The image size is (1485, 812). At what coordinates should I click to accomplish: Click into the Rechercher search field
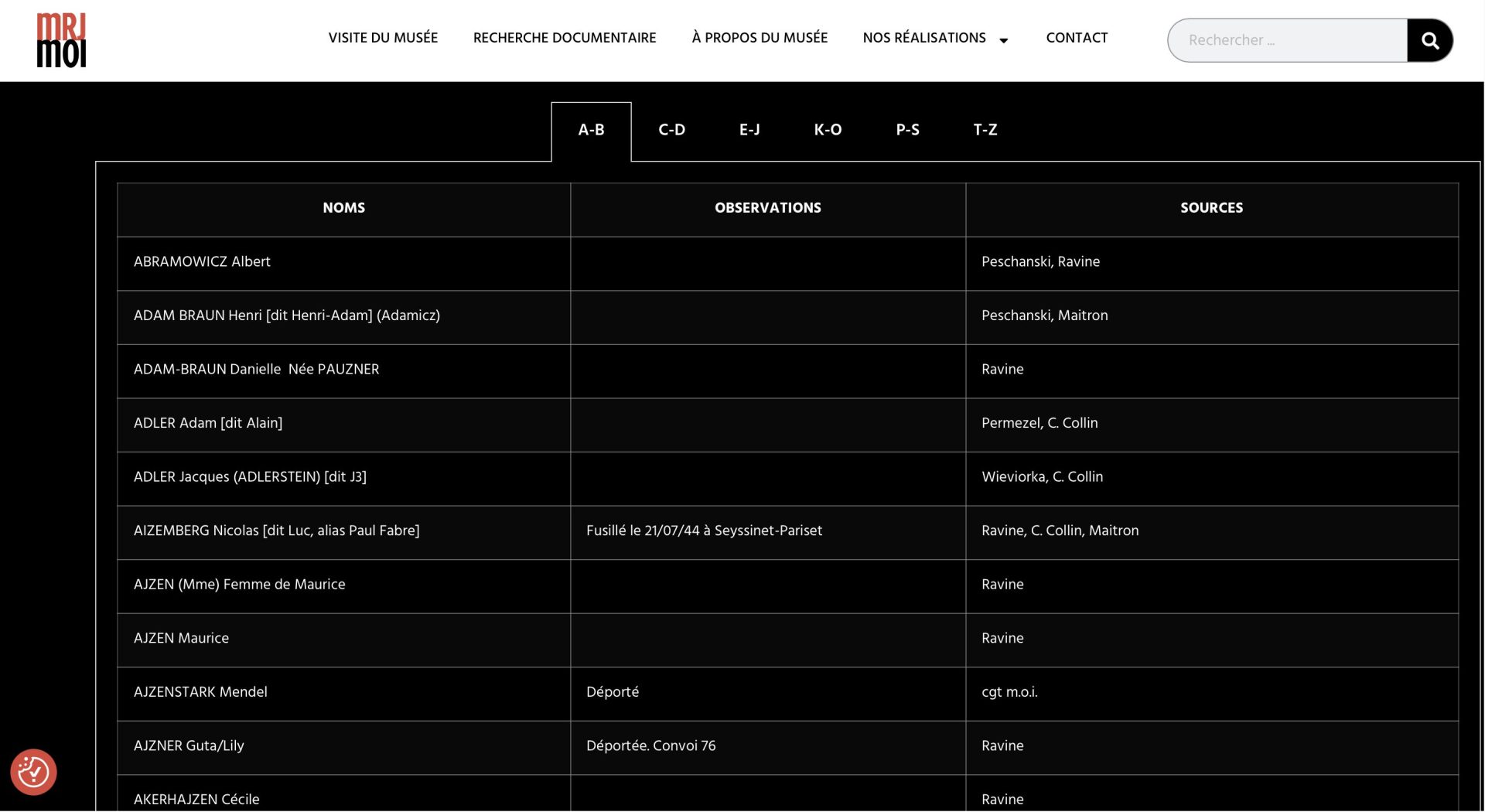(x=1287, y=40)
